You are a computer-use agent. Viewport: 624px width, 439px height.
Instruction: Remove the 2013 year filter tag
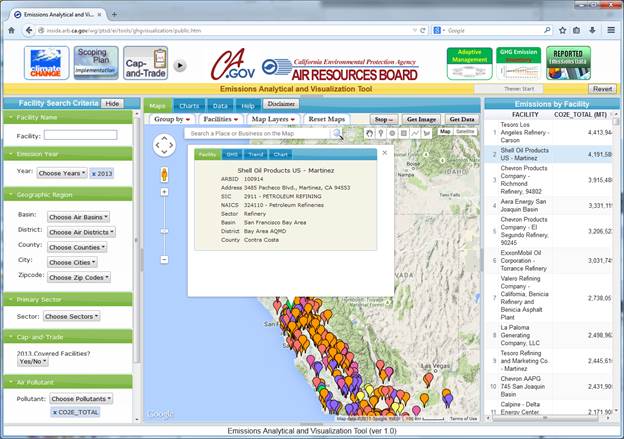point(93,173)
